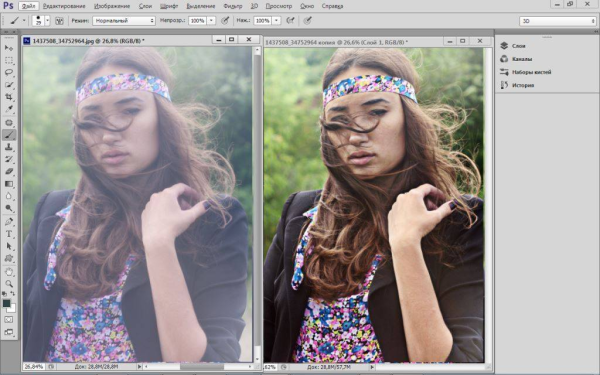Enable airbrush mode
The image size is (600, 375).
pos(290,21)
